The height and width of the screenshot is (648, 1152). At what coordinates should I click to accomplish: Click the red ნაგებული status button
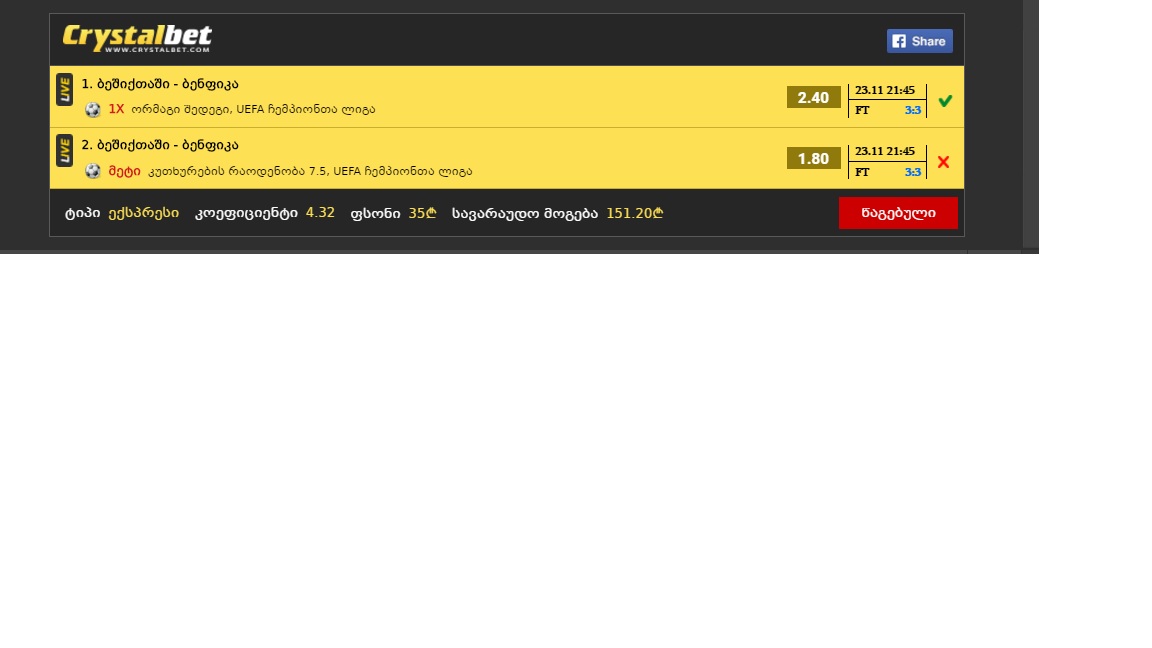pos(898,213)
